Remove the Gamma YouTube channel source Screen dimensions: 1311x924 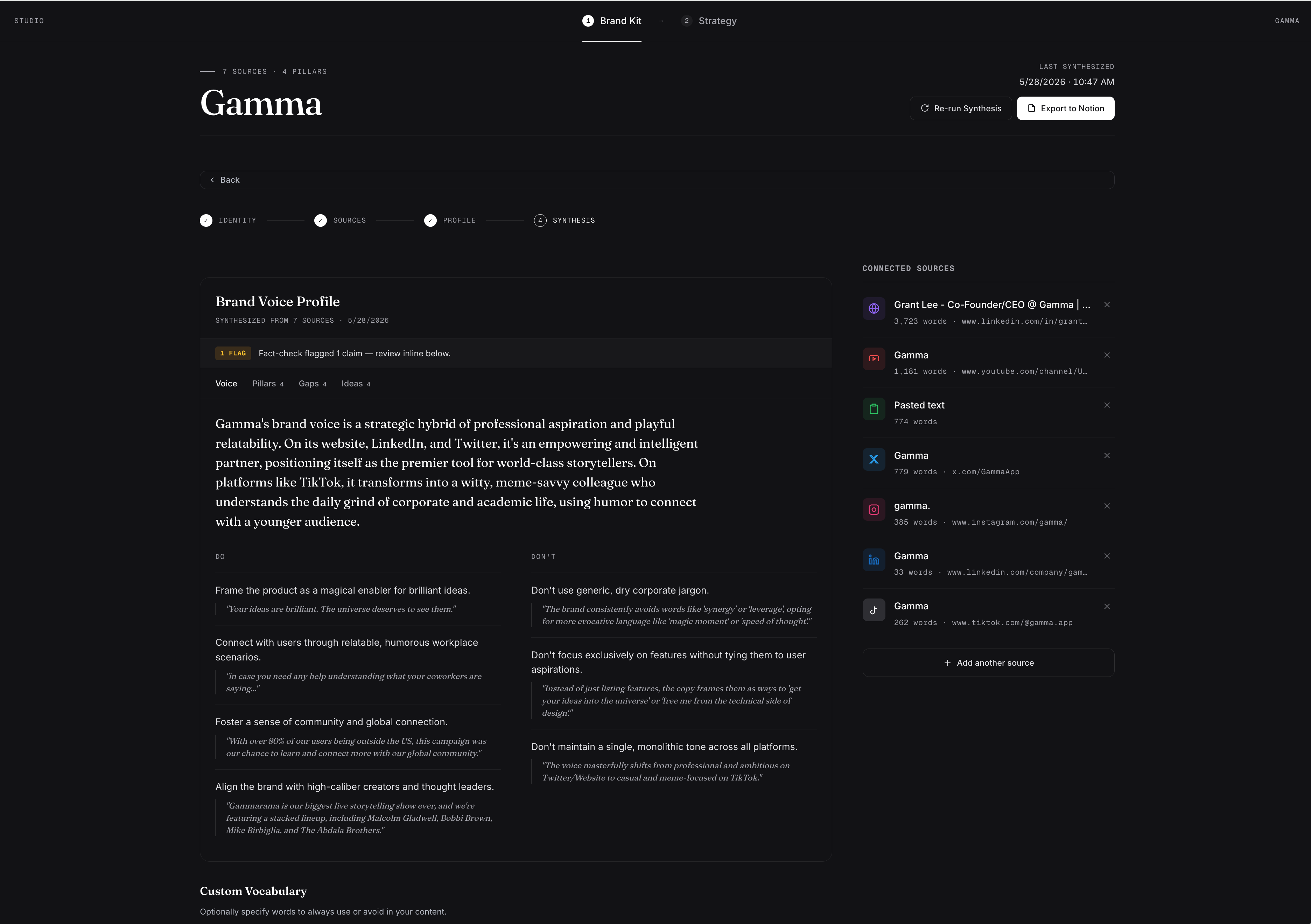(1107, 355)
